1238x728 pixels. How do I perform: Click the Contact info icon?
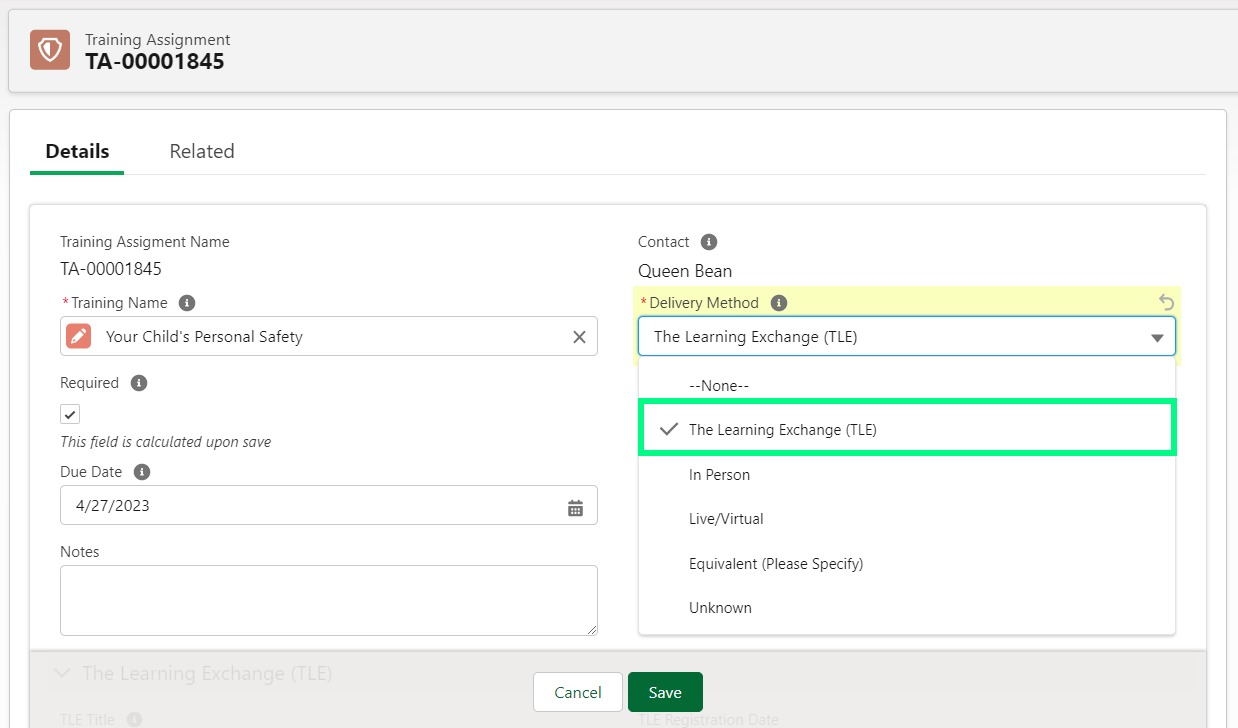(708, 242)
